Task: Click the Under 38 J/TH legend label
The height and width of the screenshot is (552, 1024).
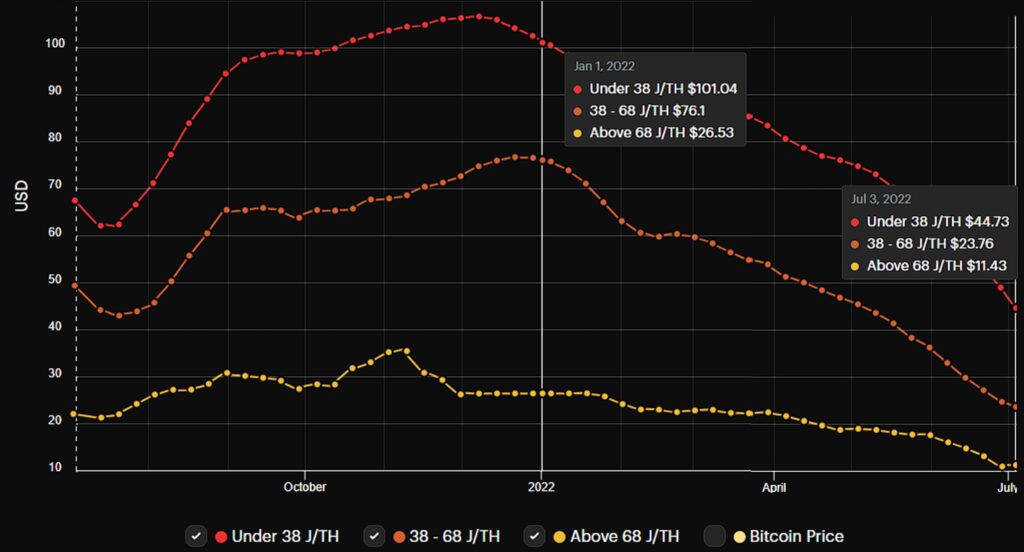Action: (285, 536)
